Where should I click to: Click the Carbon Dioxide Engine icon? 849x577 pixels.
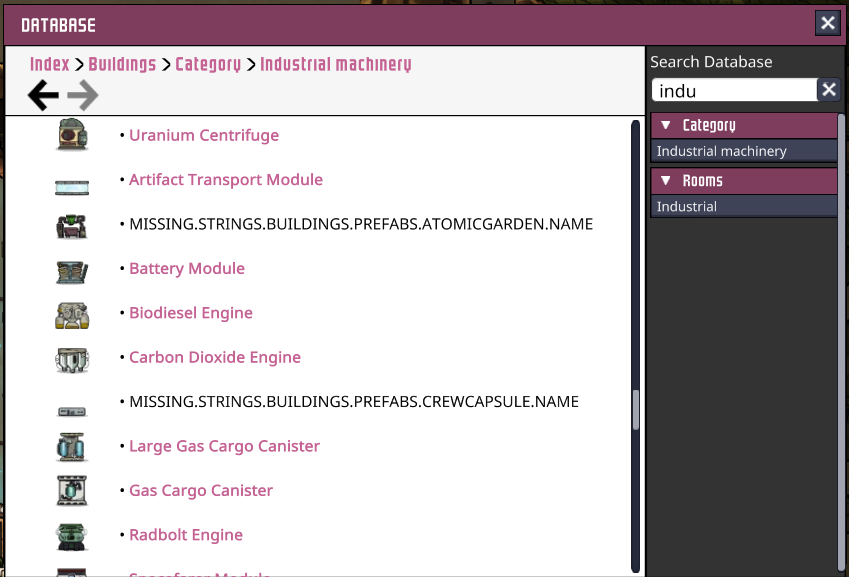click(72, 358)
